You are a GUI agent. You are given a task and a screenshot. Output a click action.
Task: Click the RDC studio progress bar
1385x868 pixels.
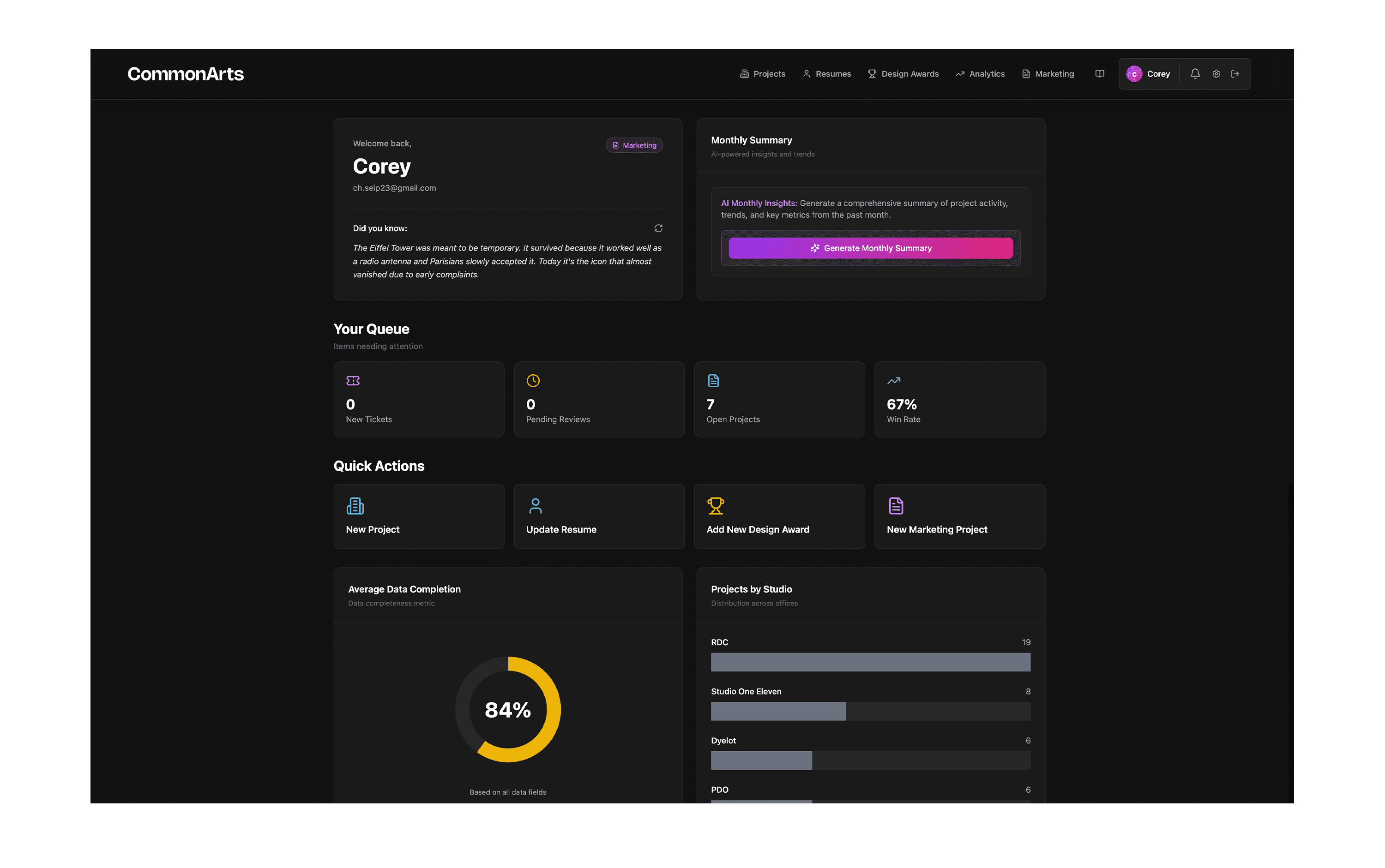tap(870, 662)
